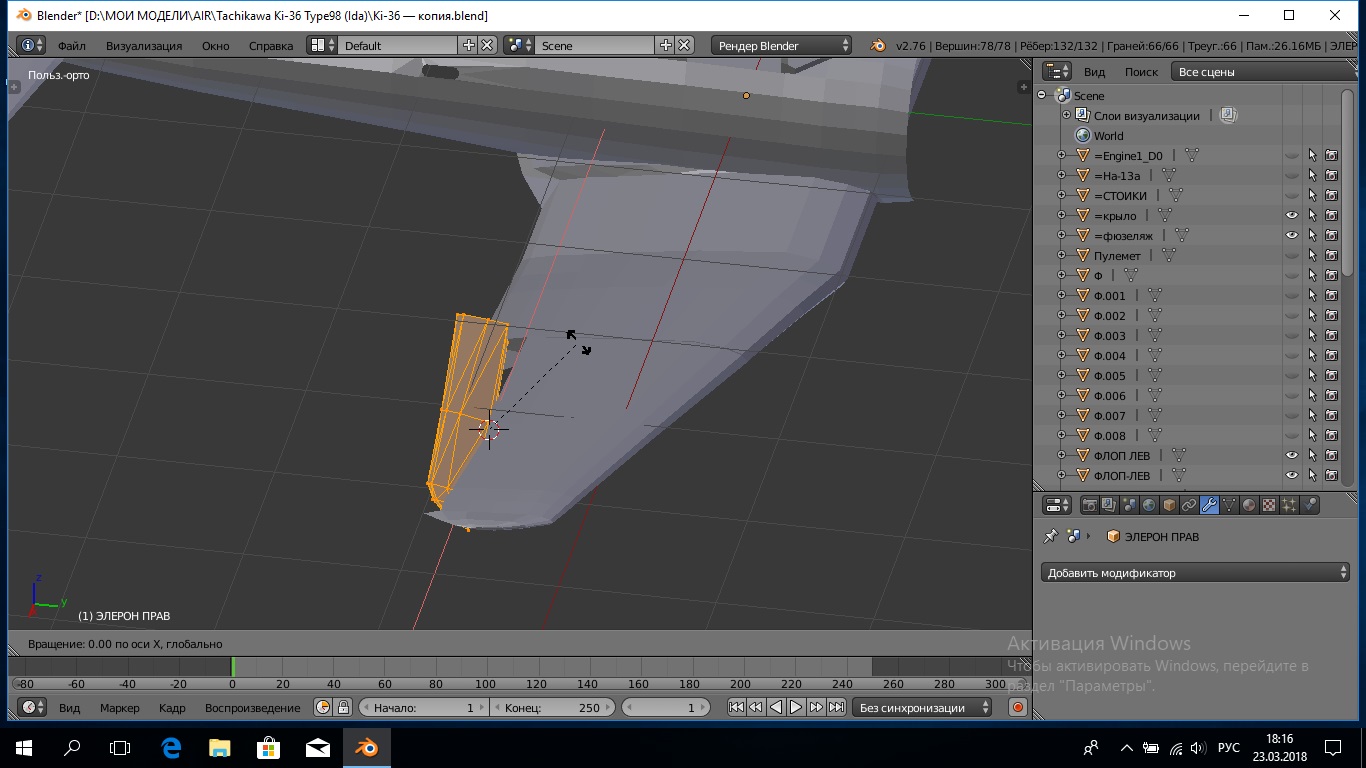Click frame 100 on the timeline ruler
The image size is (1366, 768).
(486, 684)
